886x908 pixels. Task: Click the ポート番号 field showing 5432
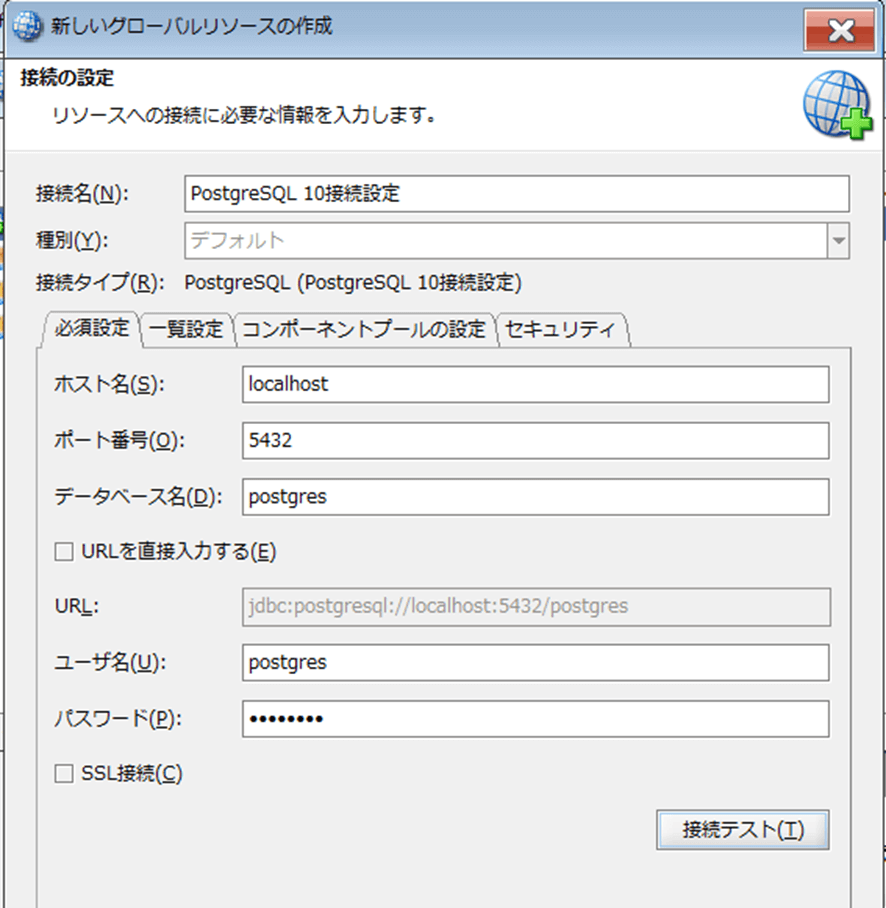pos(535,440)
